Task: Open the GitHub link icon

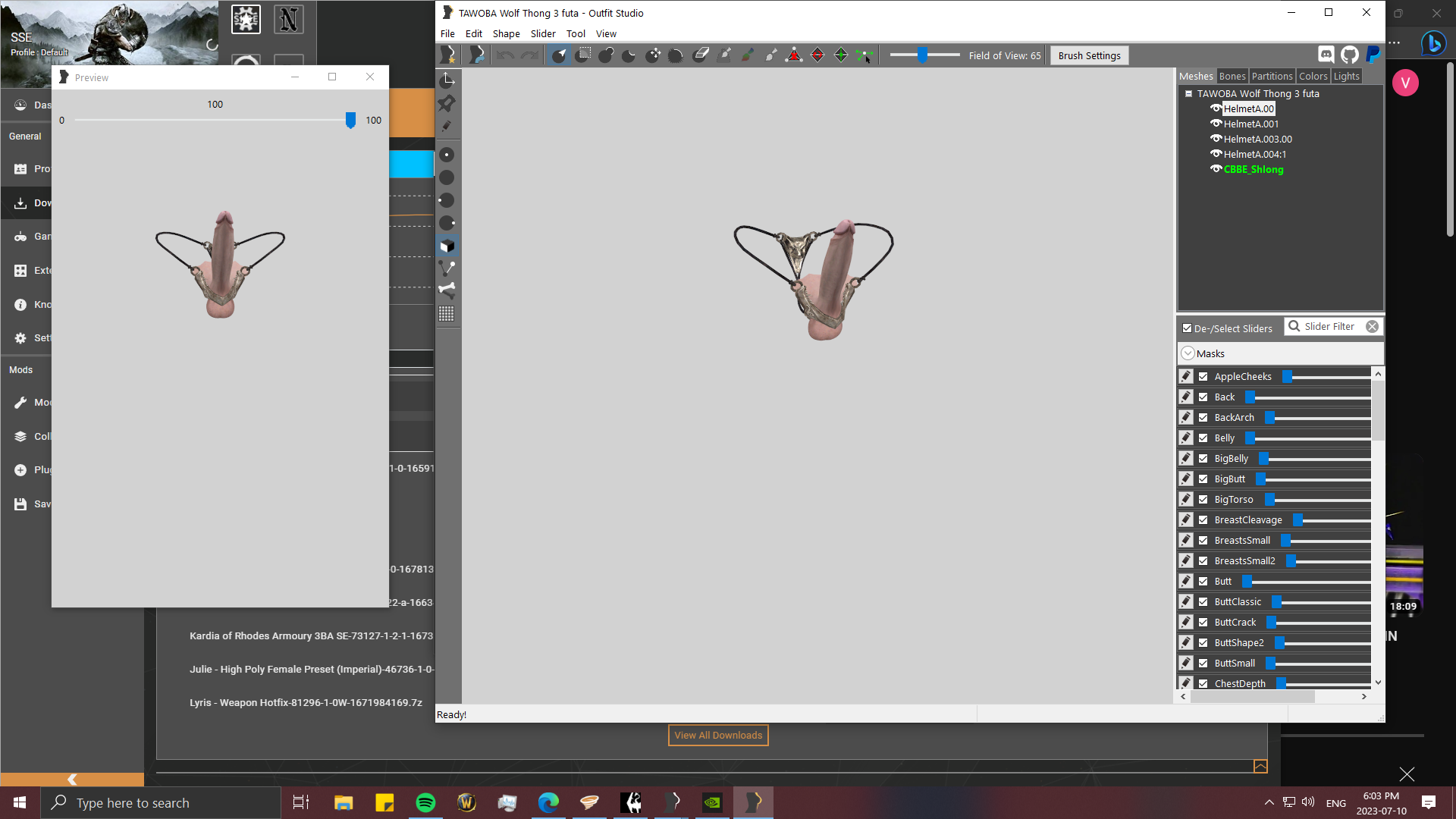Action: click(1349, 55)
